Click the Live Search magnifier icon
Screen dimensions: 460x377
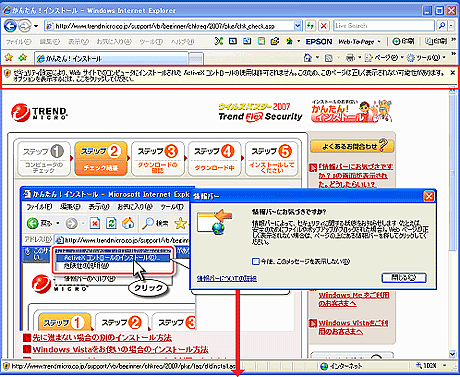442,26
